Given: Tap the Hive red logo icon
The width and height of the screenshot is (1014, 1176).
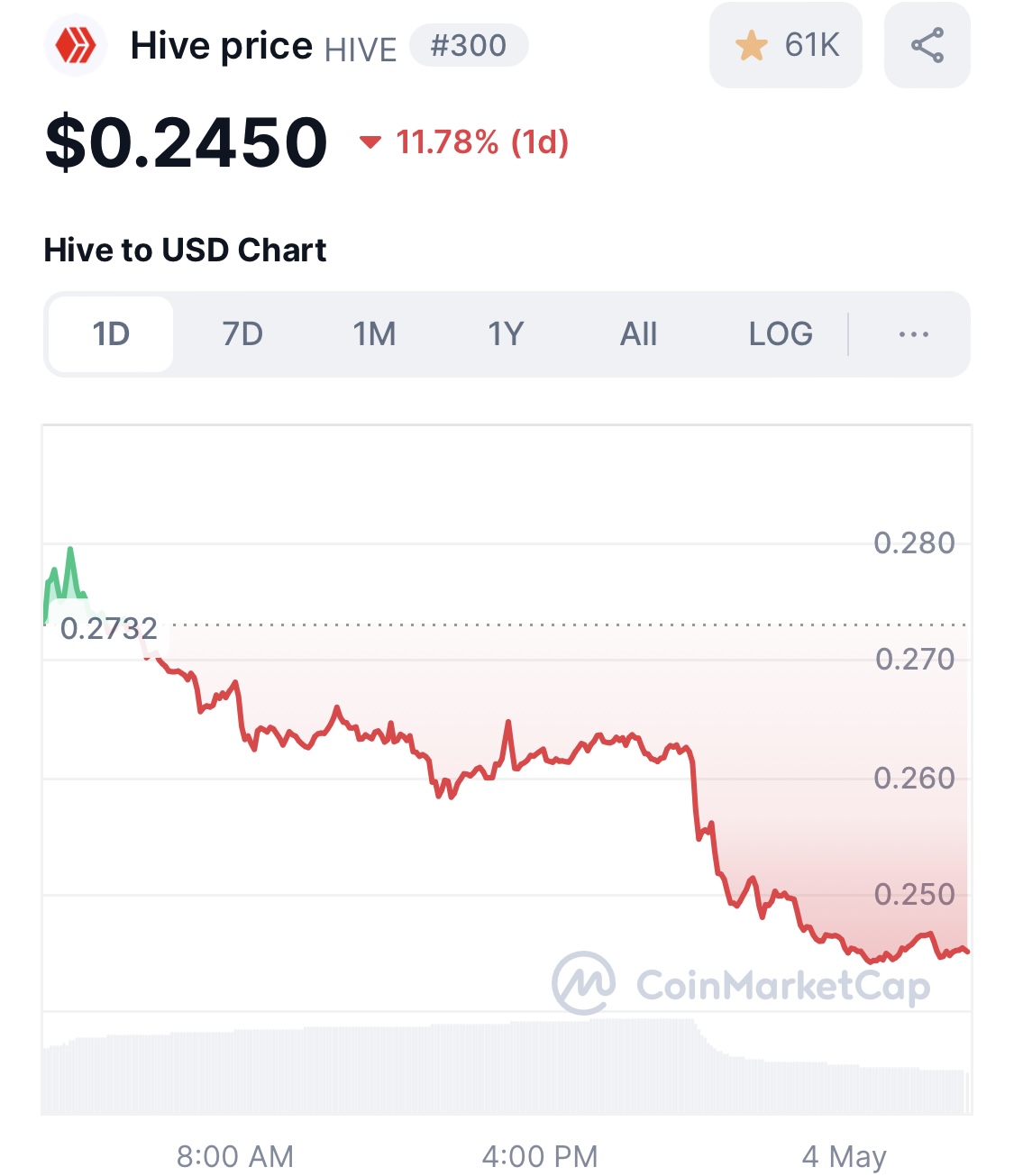Looking at the screenshot, I should pos(76,45).
